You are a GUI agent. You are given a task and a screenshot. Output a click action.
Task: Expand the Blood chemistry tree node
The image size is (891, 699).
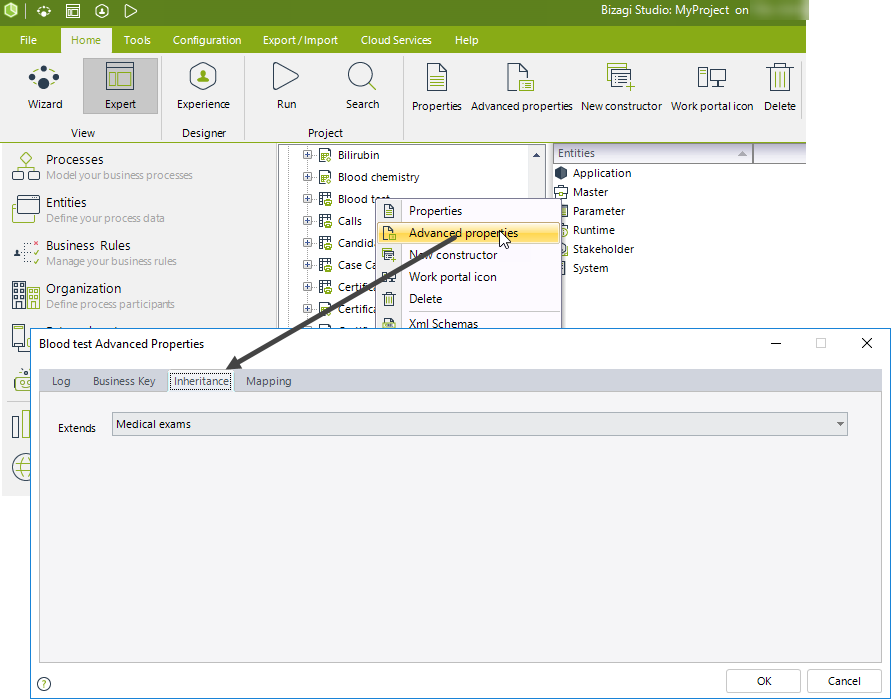[x=307, y=177]
